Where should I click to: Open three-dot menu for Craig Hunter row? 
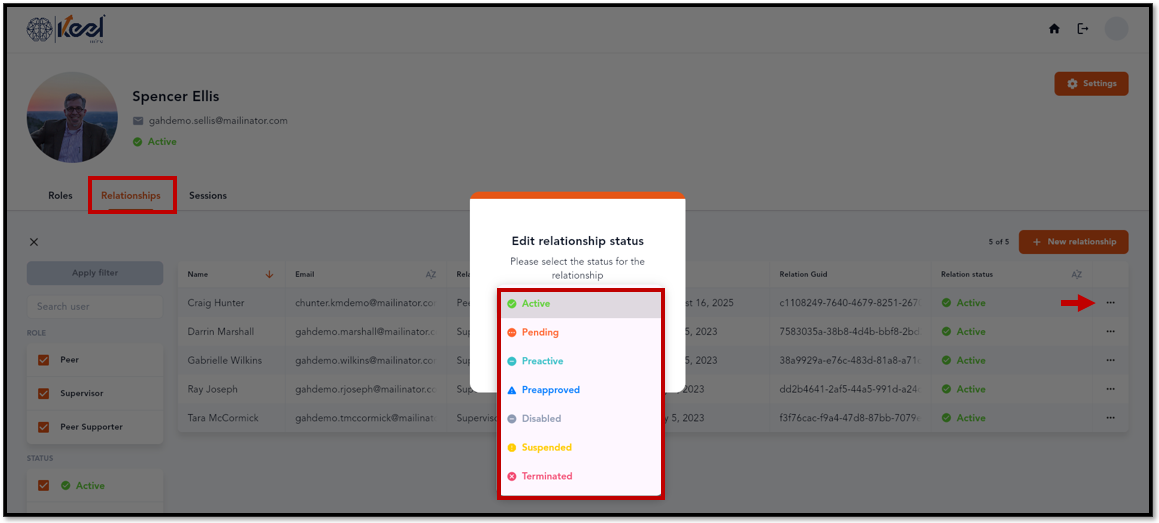(1110, 303)
